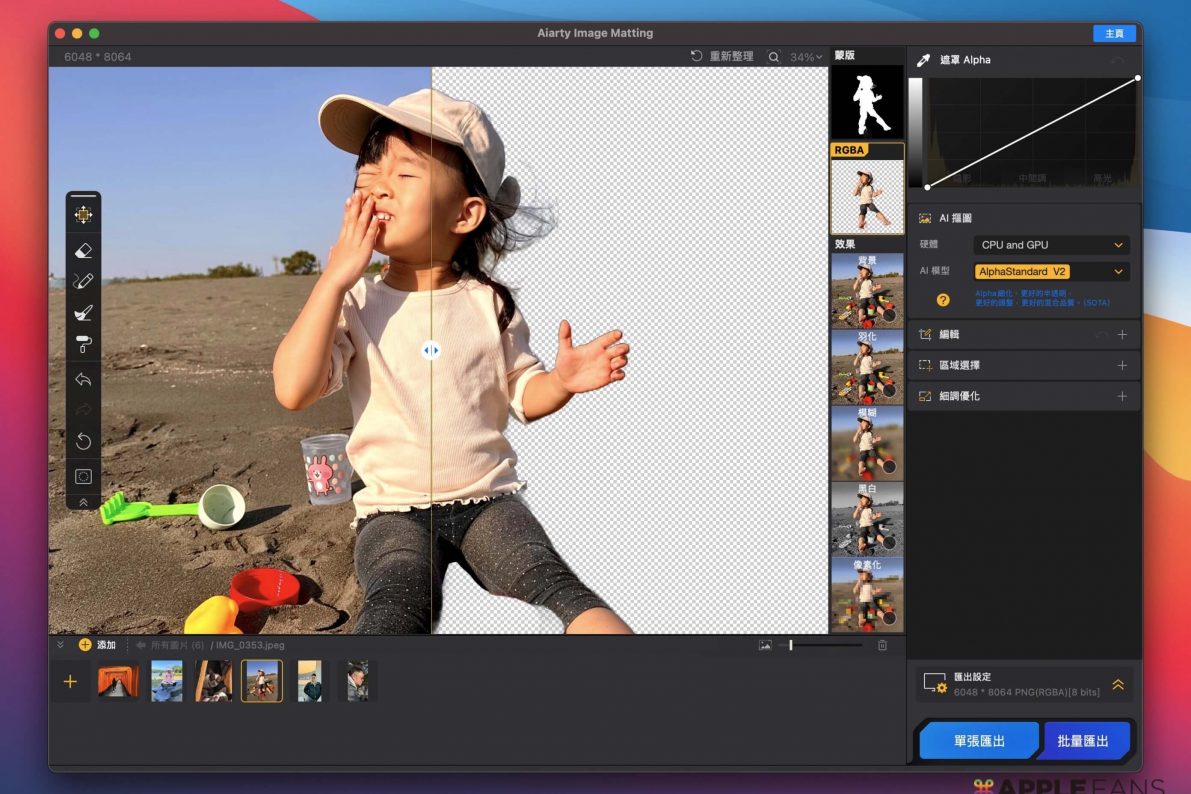The width and height of the screenshot is (1191, 794).
Task: Select the Brush pencil tool
Action: coord(83,281)
